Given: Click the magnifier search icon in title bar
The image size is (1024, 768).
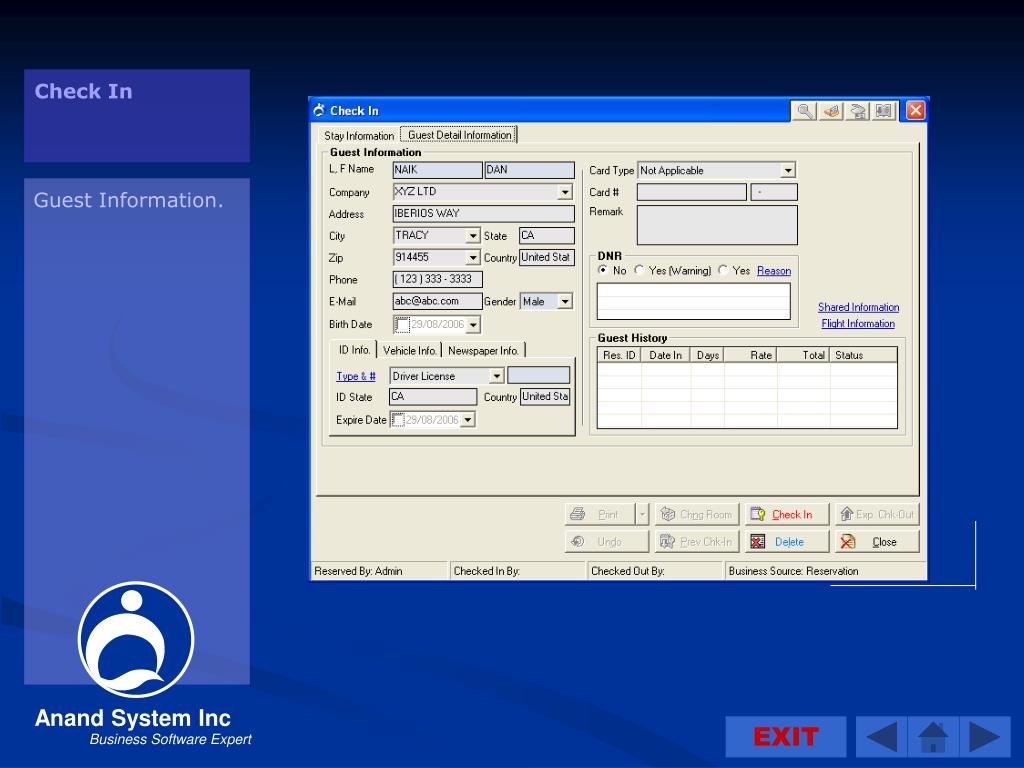Looking at the screenshot, I should pyautogui.click(x=804, y=111).
